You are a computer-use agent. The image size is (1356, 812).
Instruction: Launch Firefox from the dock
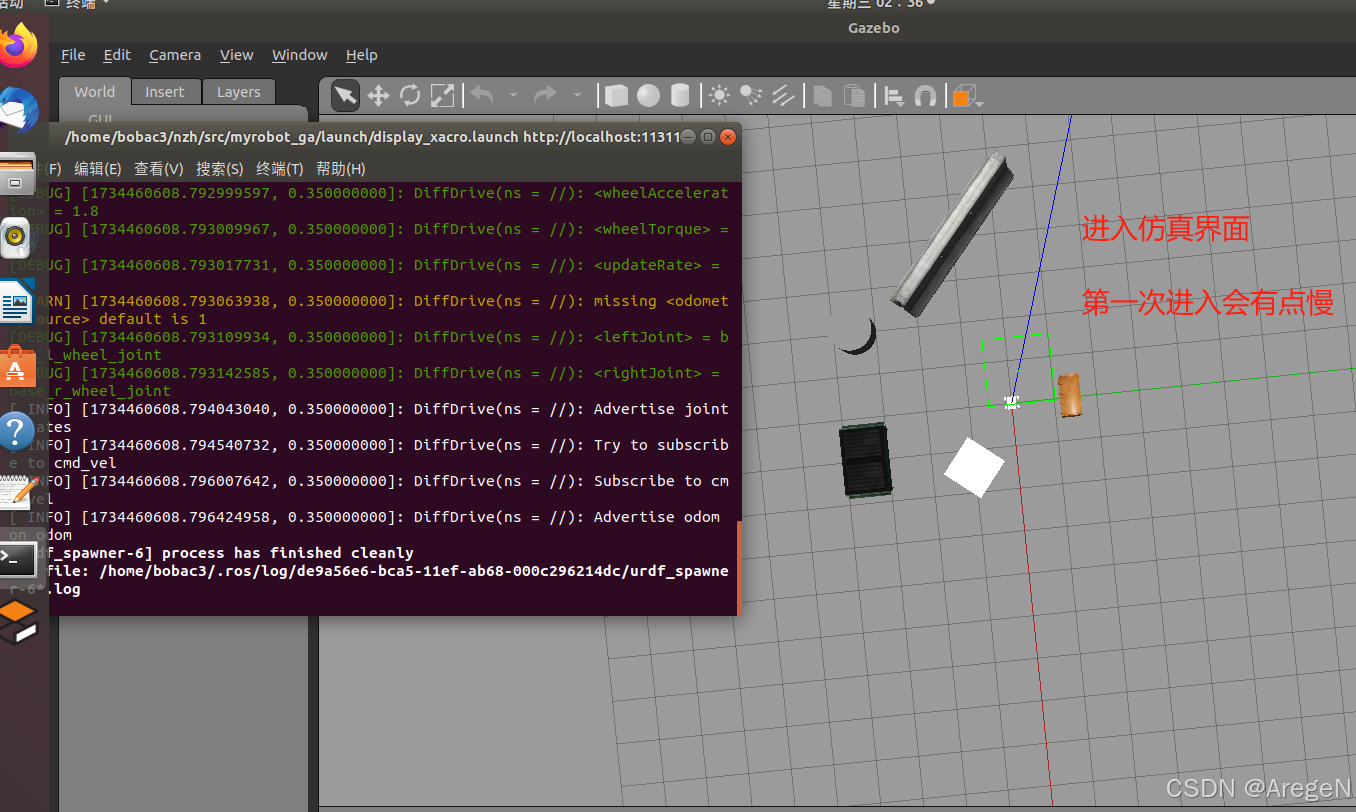(19, 46)
